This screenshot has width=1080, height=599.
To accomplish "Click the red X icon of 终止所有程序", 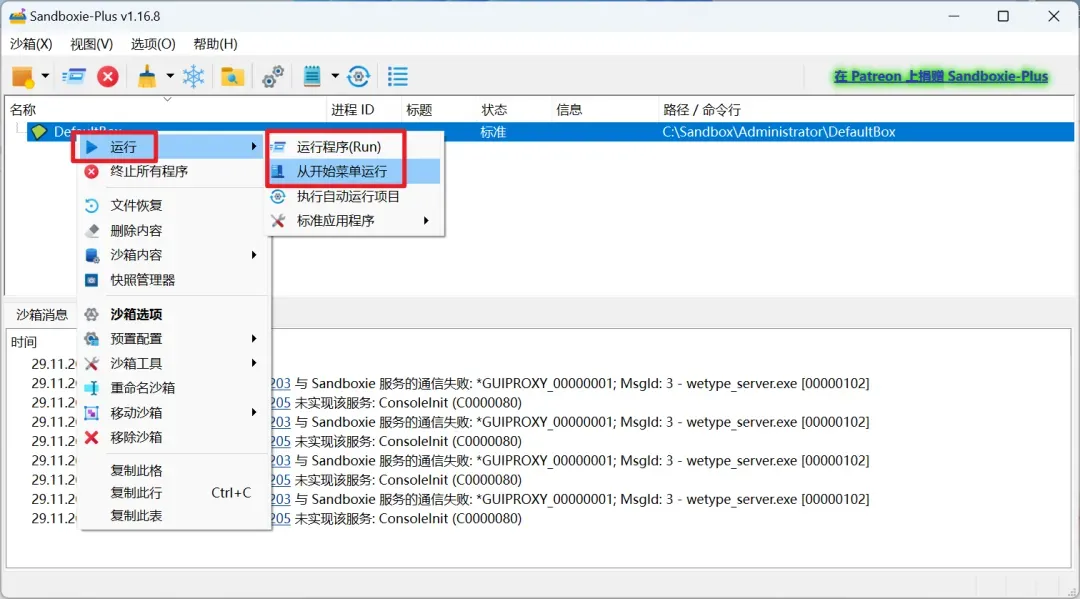I will click(x=92, y=171).
